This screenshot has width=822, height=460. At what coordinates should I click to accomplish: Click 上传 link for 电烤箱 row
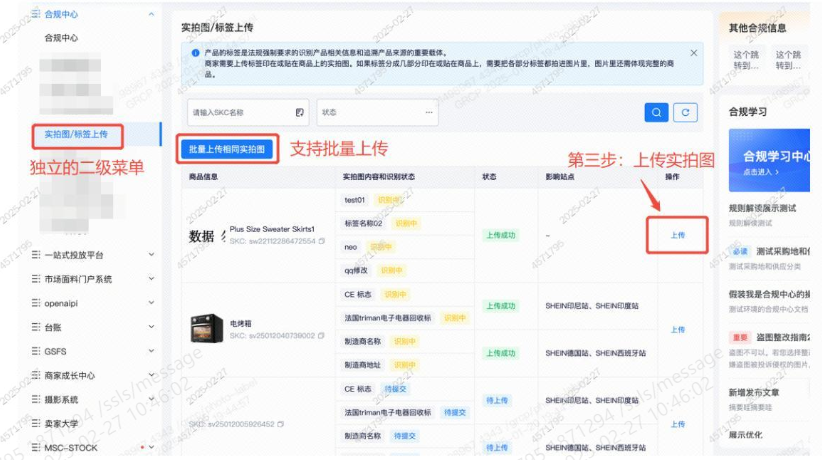[x=677, y=329]
